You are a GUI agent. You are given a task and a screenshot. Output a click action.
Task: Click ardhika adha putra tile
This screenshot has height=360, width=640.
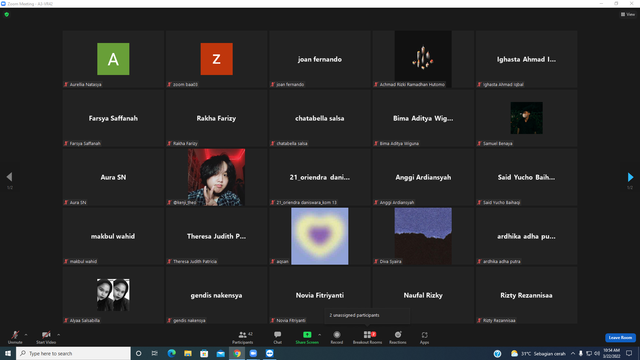(x=526, y=236)
